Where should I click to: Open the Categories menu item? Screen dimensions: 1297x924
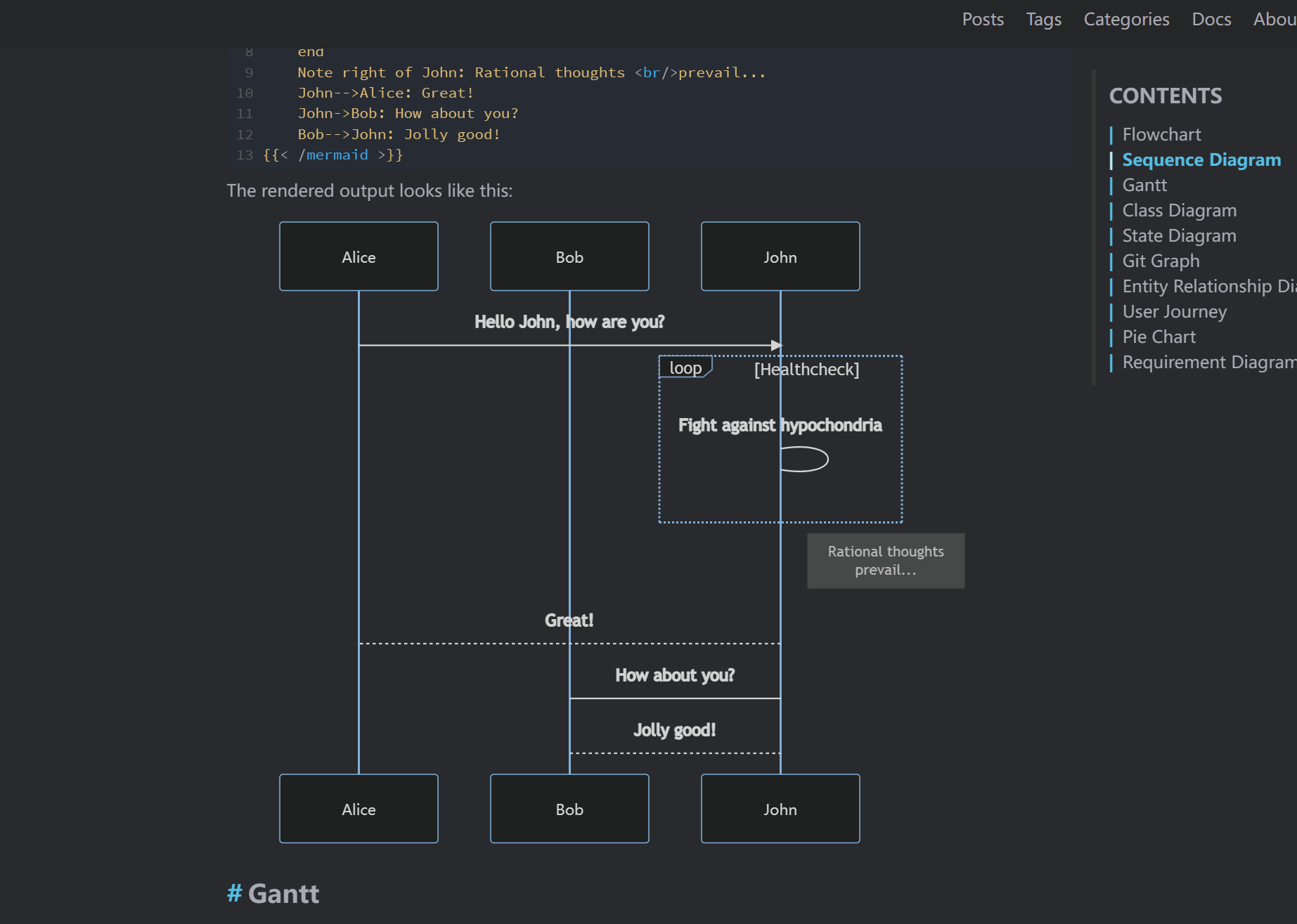[1126, 19]
